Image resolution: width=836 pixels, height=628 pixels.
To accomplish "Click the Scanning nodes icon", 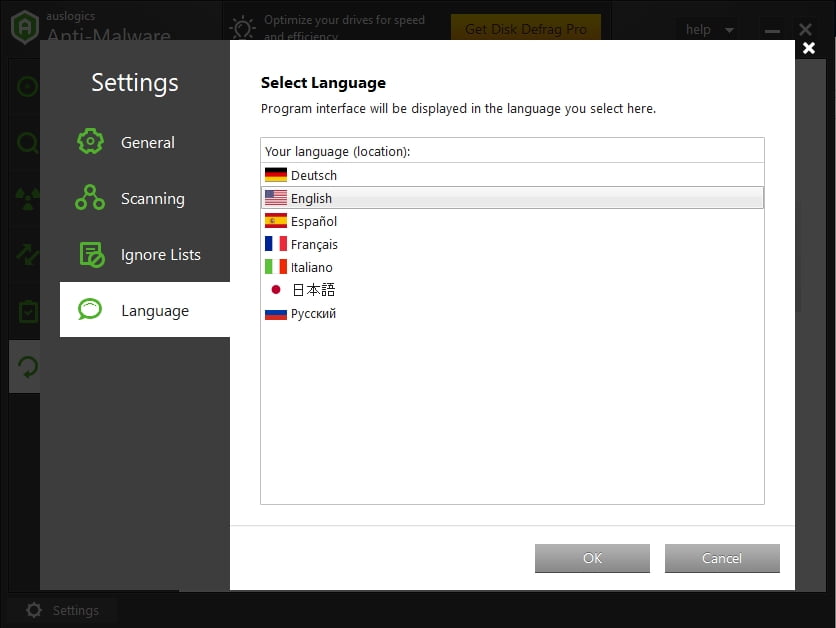I will click(90, 198).
